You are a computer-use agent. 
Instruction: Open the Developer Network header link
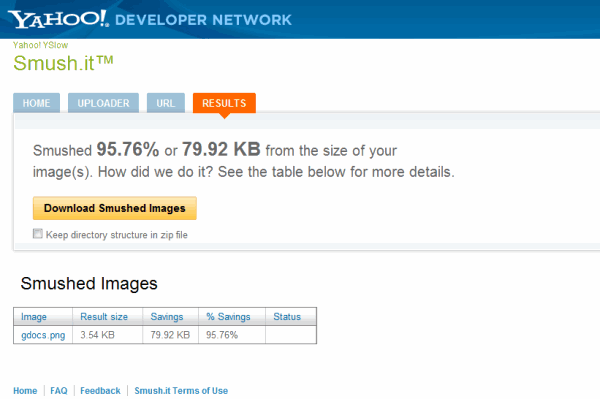(x=203, y=20)
